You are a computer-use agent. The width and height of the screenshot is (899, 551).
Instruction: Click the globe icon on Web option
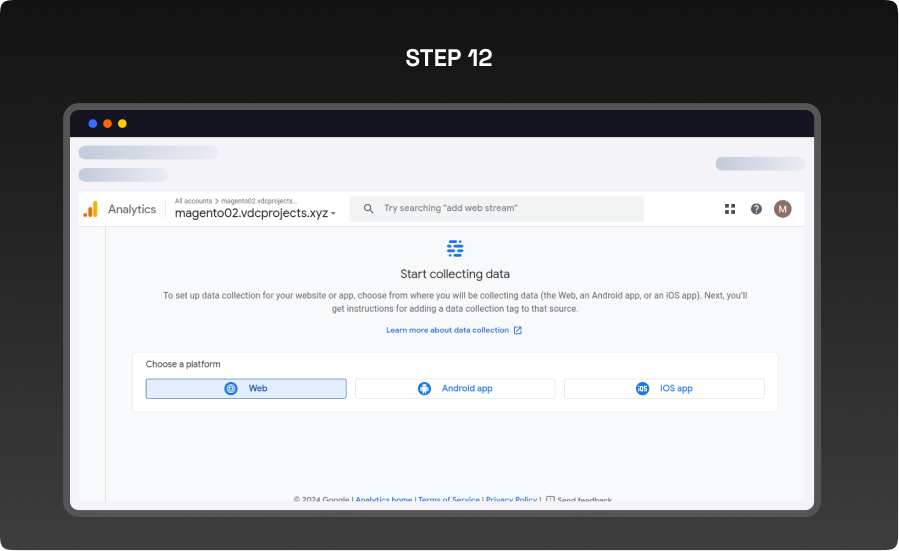point(231,389)
